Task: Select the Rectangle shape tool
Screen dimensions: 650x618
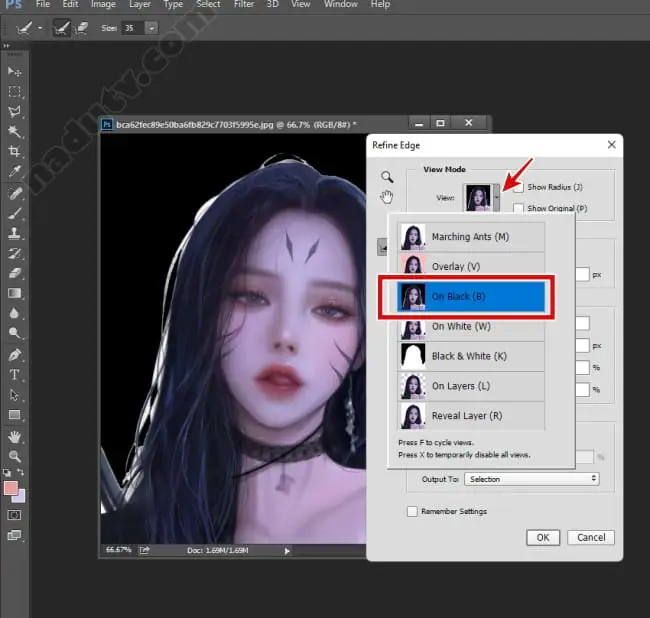Action: pos(15,415)
